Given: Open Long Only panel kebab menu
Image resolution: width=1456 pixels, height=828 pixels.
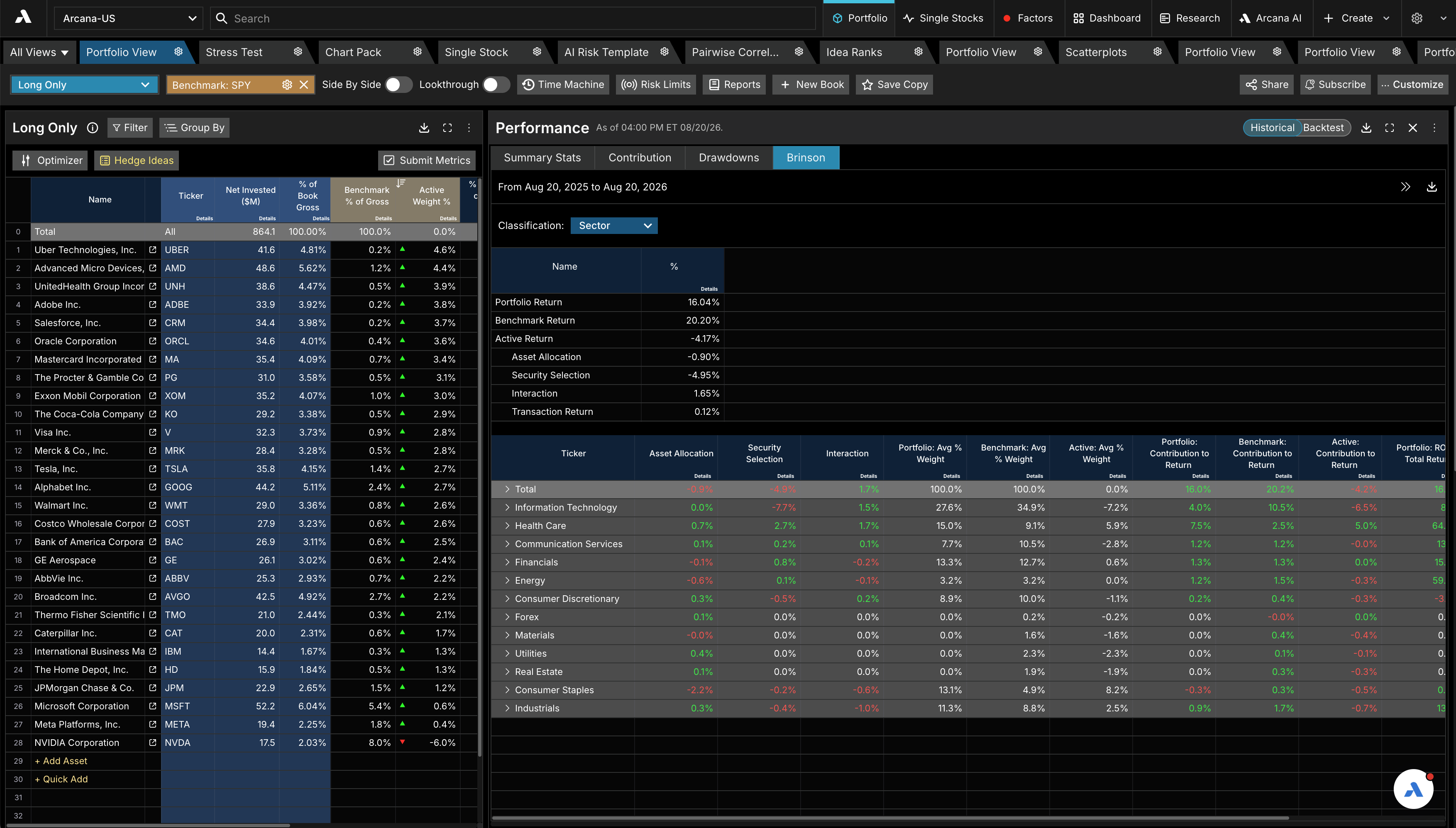Looking at the screenshot, I should (x=469, y=128).
